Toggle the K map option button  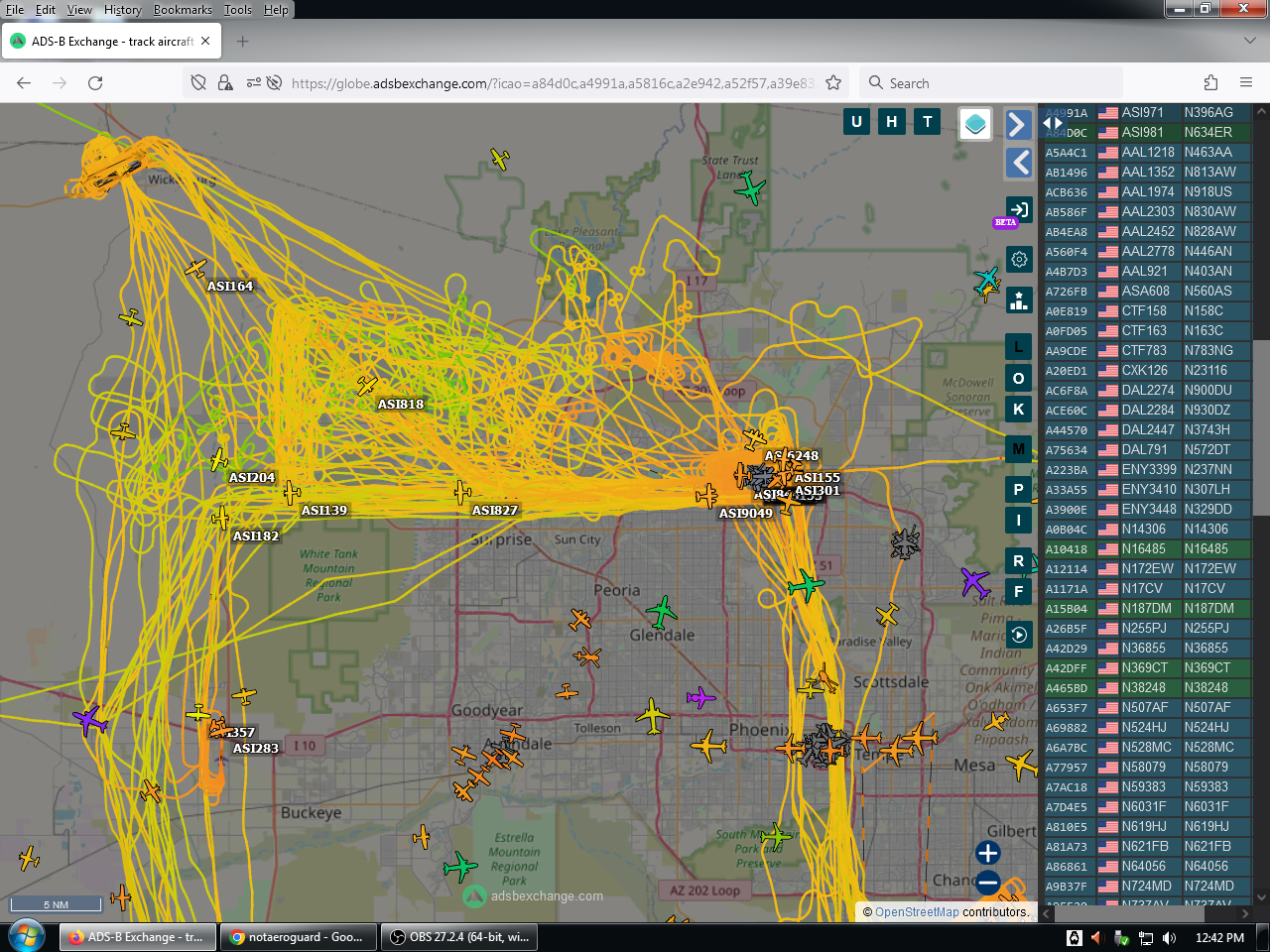pyautogui.click(x=1019, y=409)
